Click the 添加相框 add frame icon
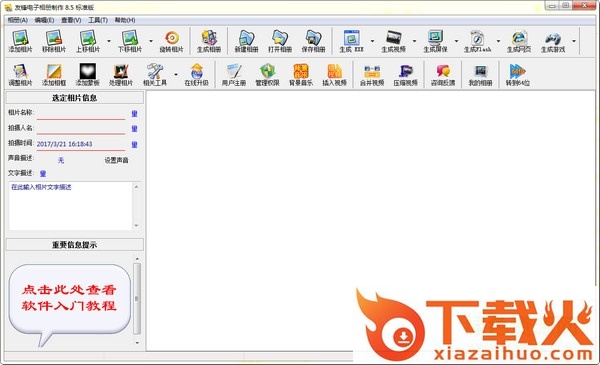 coord(54,71)
